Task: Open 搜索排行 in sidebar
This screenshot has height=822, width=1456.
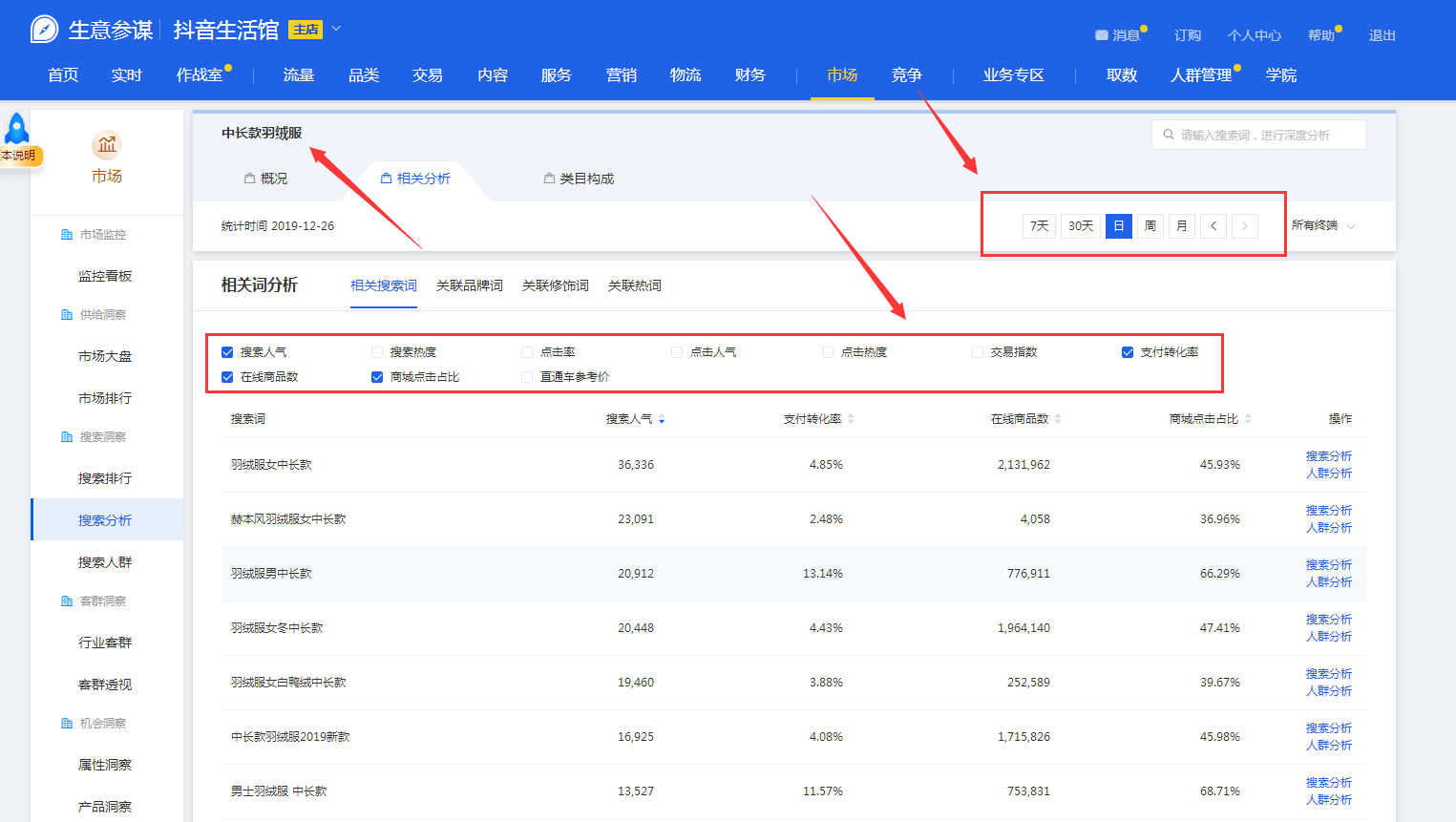Action: click(105, 478)
